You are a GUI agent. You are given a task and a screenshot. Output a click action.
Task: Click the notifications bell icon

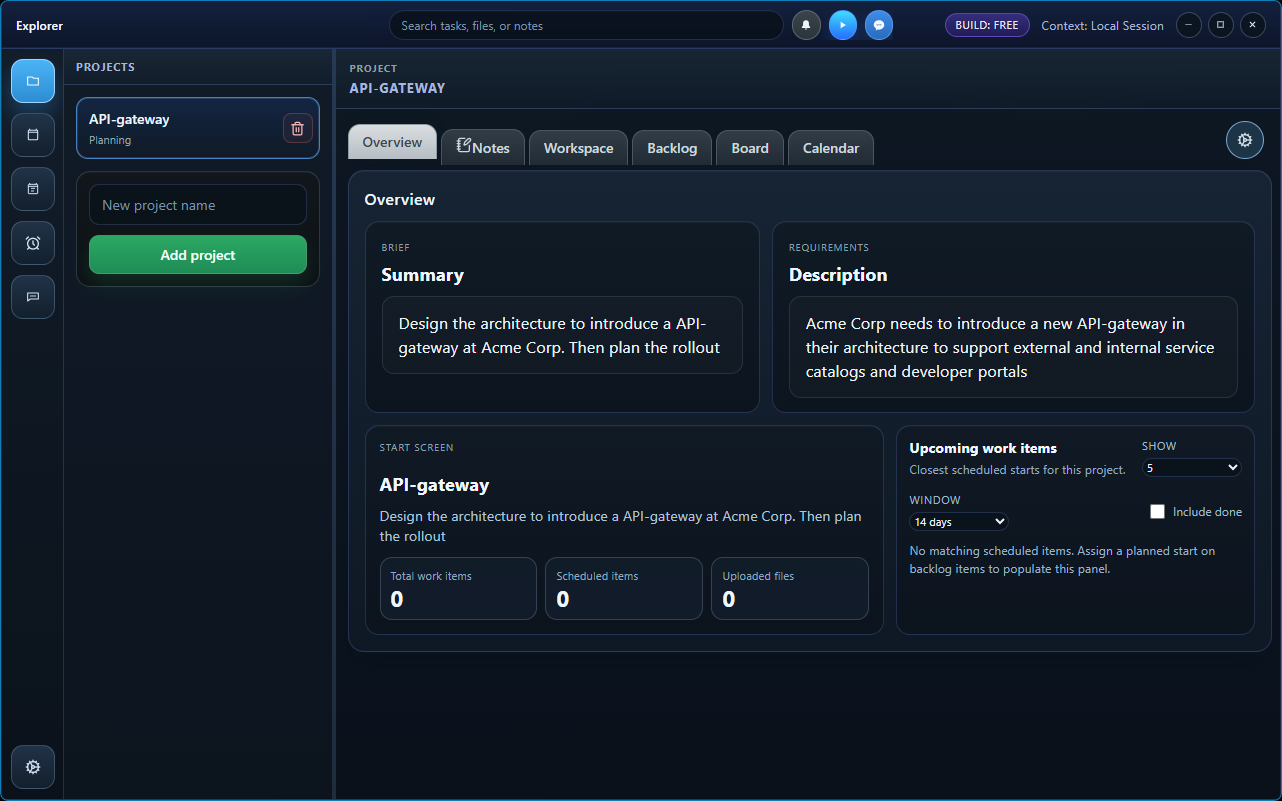(x=806, y=25)
